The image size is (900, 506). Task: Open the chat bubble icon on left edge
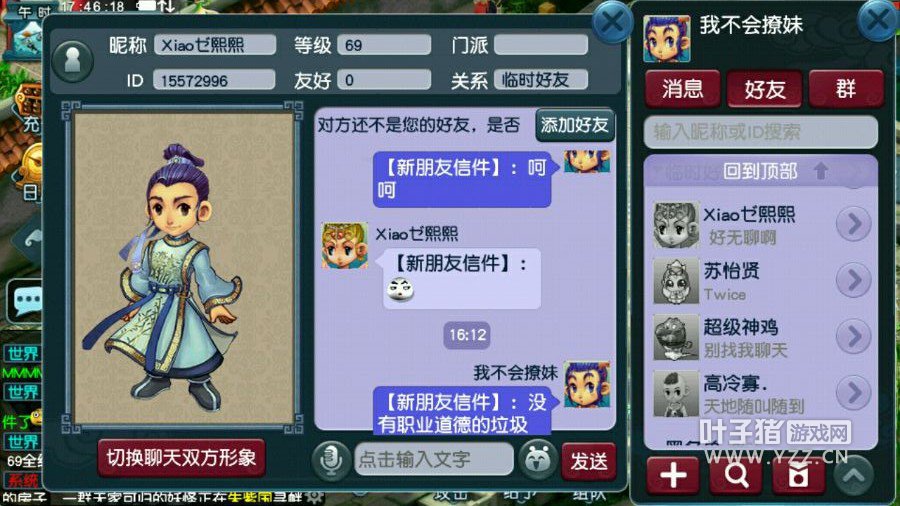click(25, 301)
